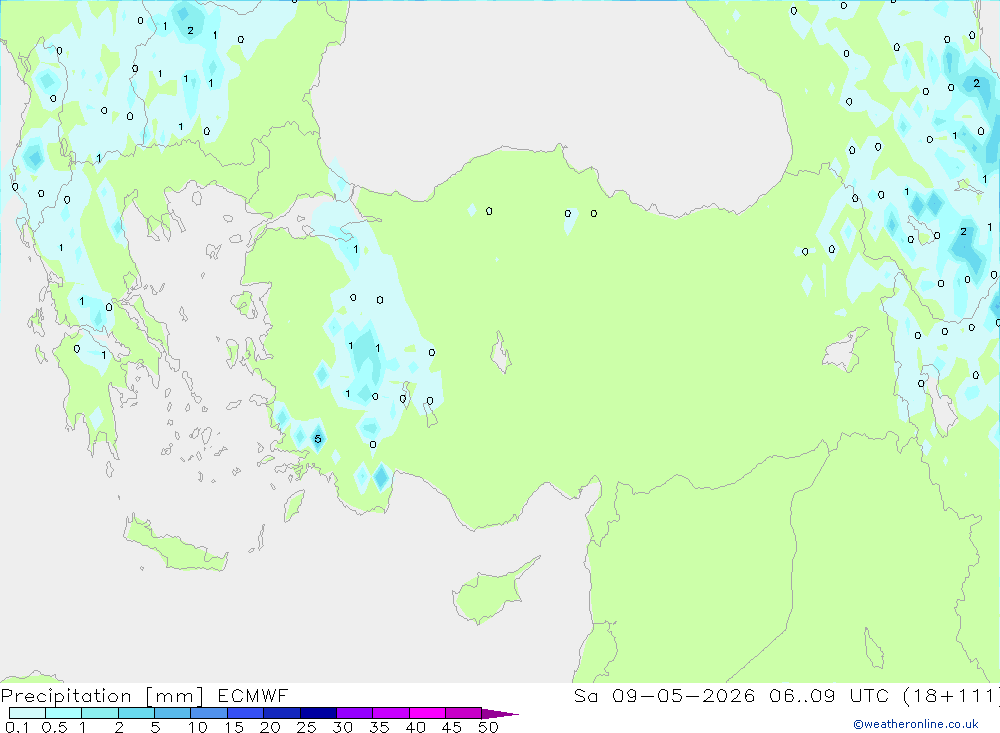Click the 5 mm value in southwest Turkey
The height and width of the screenshot is (733, 1000).
click(318, 439)
